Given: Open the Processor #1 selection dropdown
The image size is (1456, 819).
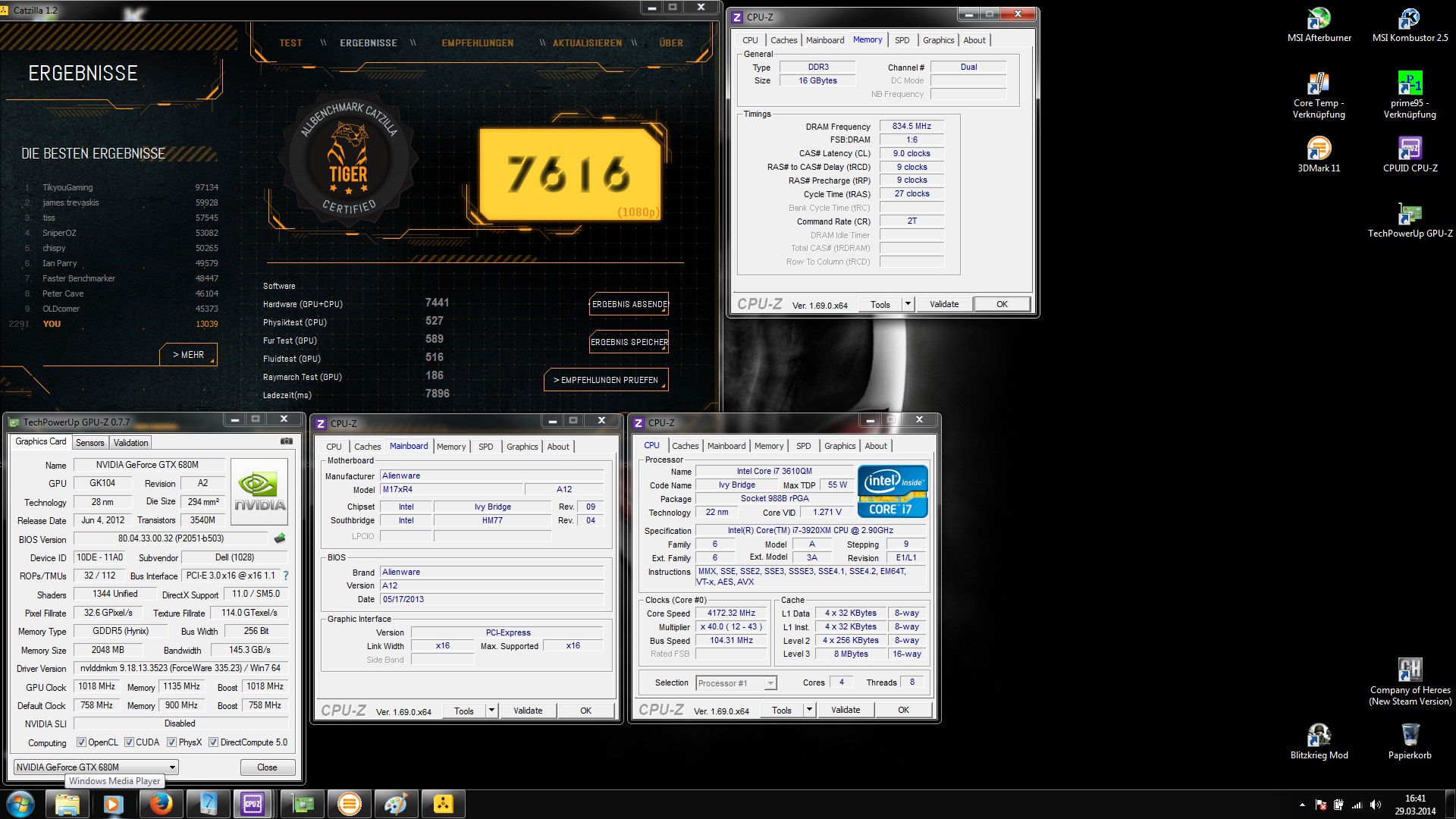Looking at the screenshot, I should point(736,683).
